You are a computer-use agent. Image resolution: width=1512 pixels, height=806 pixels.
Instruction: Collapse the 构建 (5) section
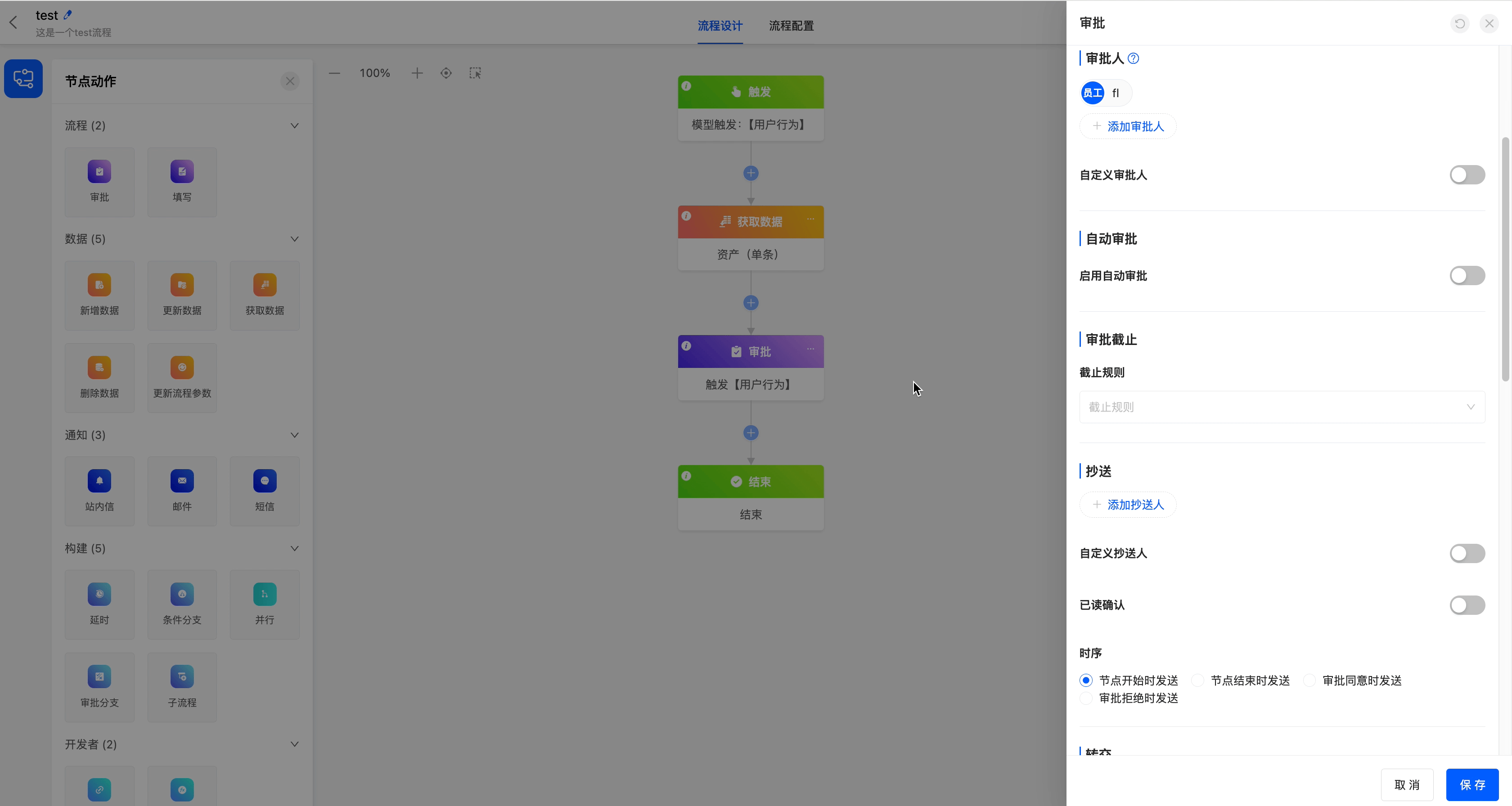[x=295, y=548]
